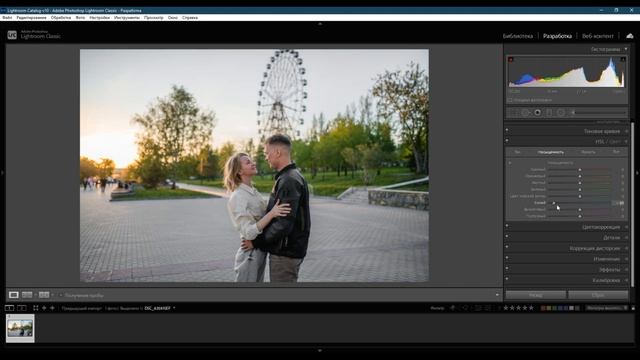Go forward to next photo source

pyautogui.click(x=52, y=308)
